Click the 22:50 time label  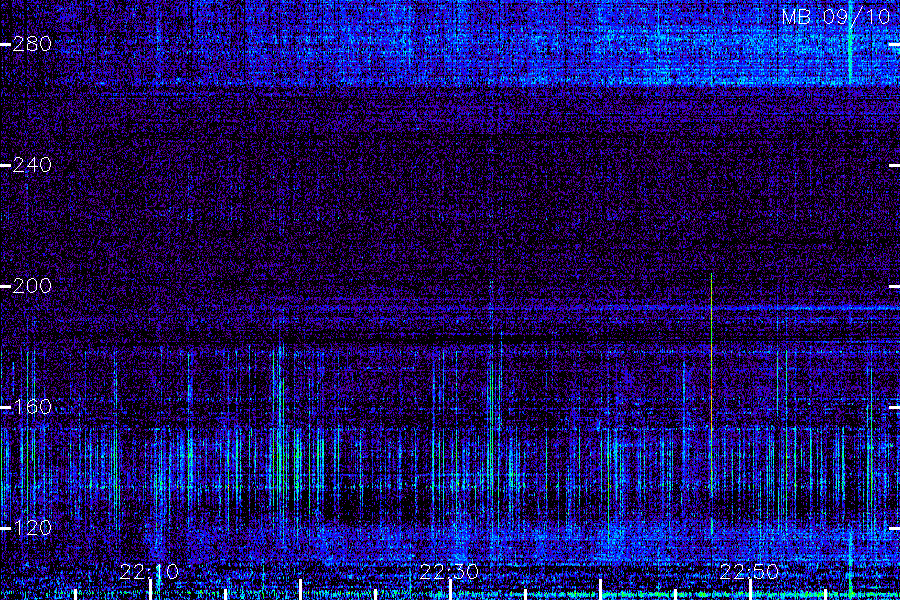(x=750, y=572)
